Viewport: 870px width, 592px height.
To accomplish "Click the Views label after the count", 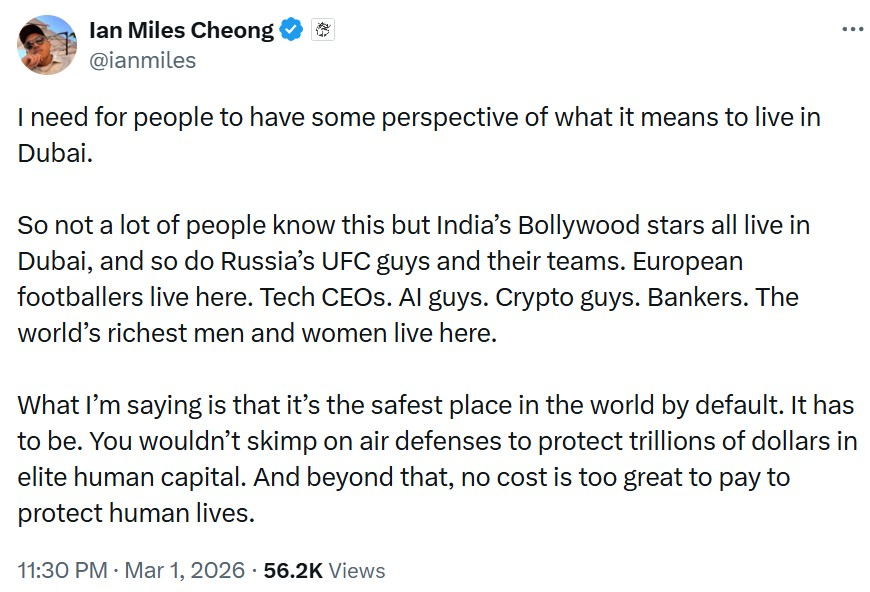I will (357, 570).
